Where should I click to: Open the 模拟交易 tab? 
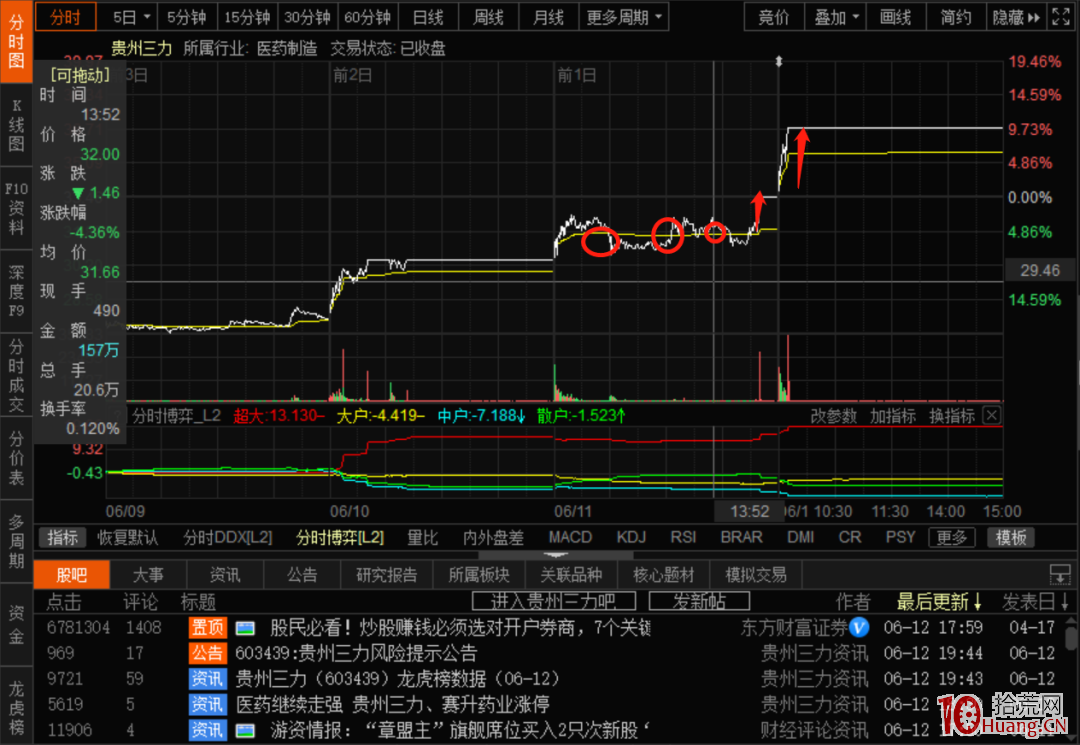(x=756, y=575)
